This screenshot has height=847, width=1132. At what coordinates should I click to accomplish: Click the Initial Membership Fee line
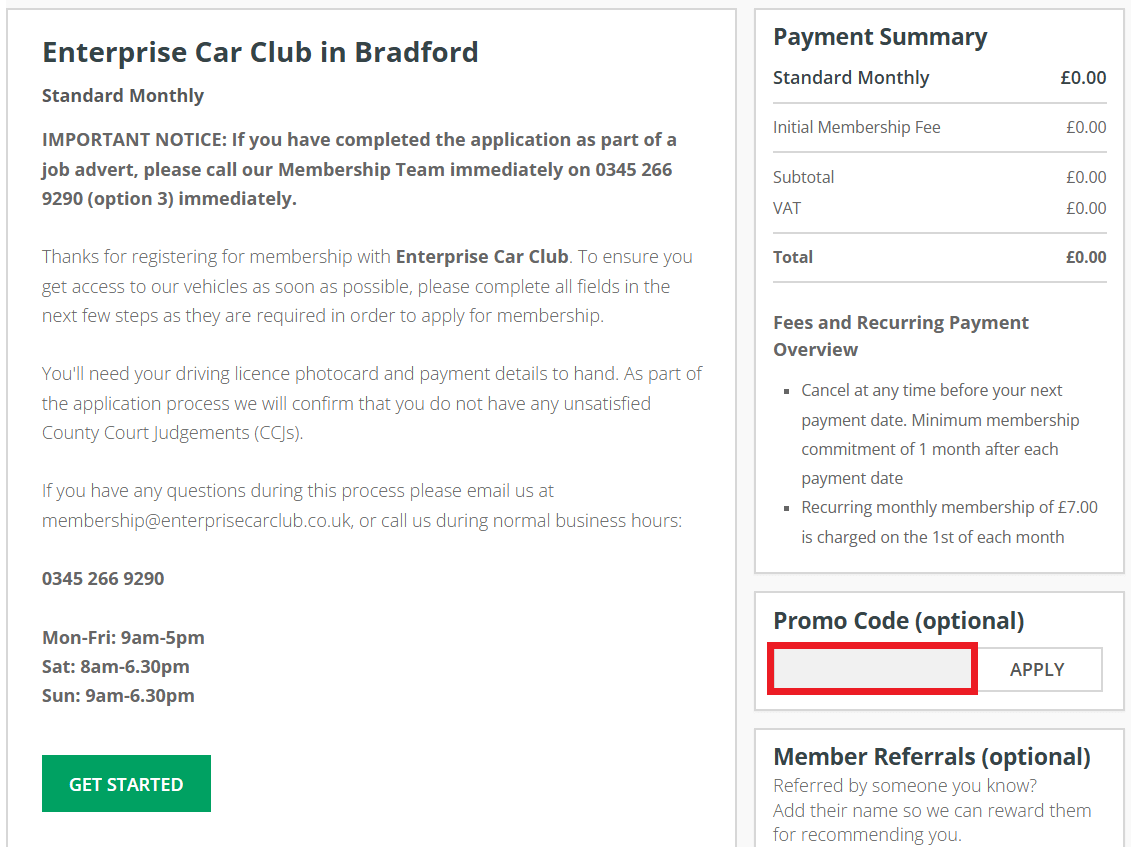(x=857, y=127)
